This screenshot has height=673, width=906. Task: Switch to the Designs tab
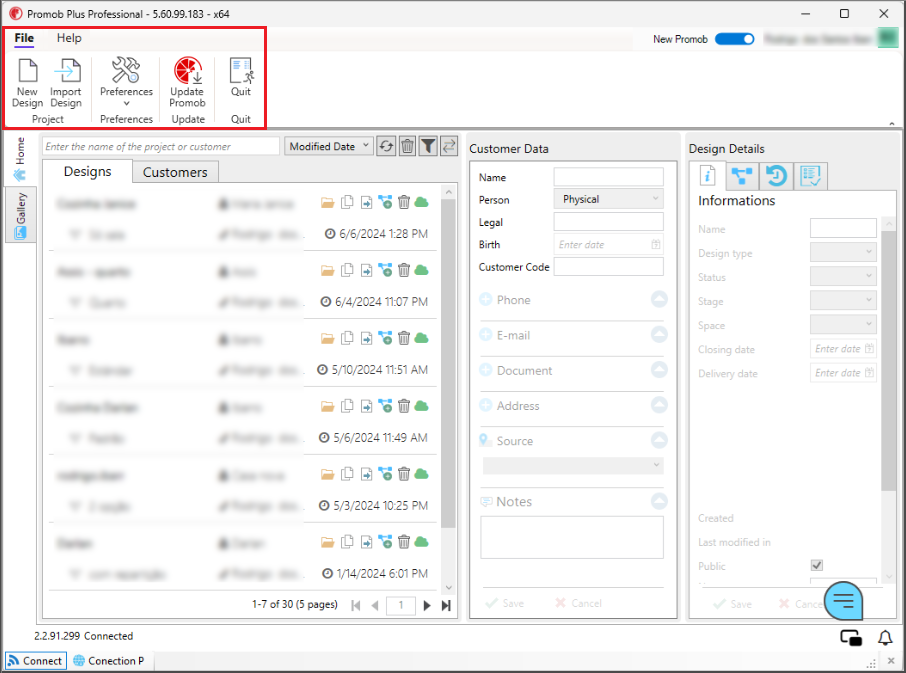pos(88,172)
